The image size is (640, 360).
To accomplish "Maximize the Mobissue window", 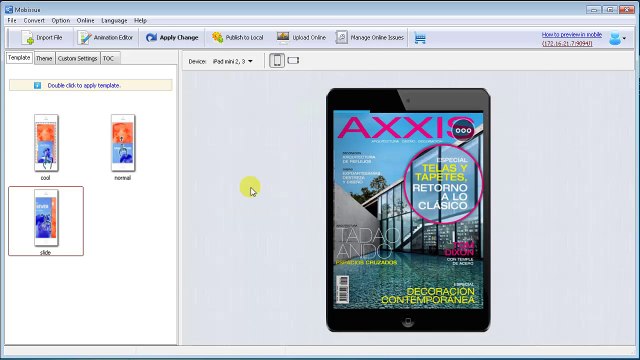I will (x=610, y=9).
